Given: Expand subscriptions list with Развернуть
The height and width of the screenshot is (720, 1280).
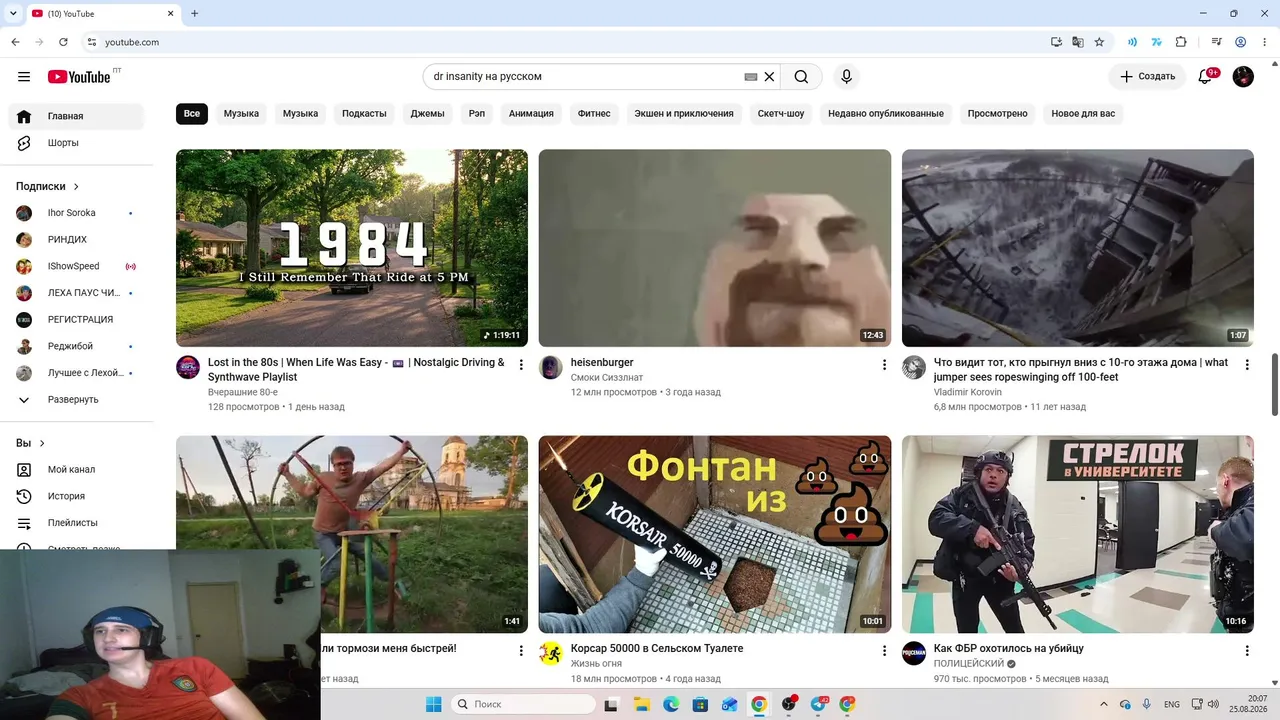Looking at the screenshot, I should point(77,400).
